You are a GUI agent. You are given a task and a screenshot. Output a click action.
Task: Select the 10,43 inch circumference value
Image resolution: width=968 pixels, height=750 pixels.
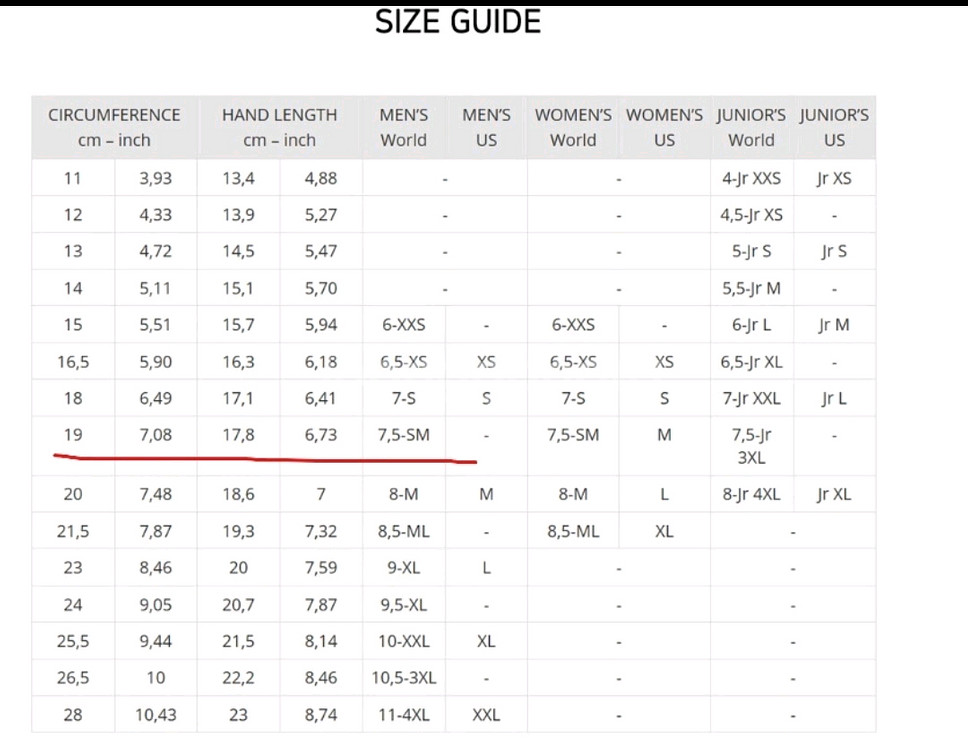(x=155, y=715)
